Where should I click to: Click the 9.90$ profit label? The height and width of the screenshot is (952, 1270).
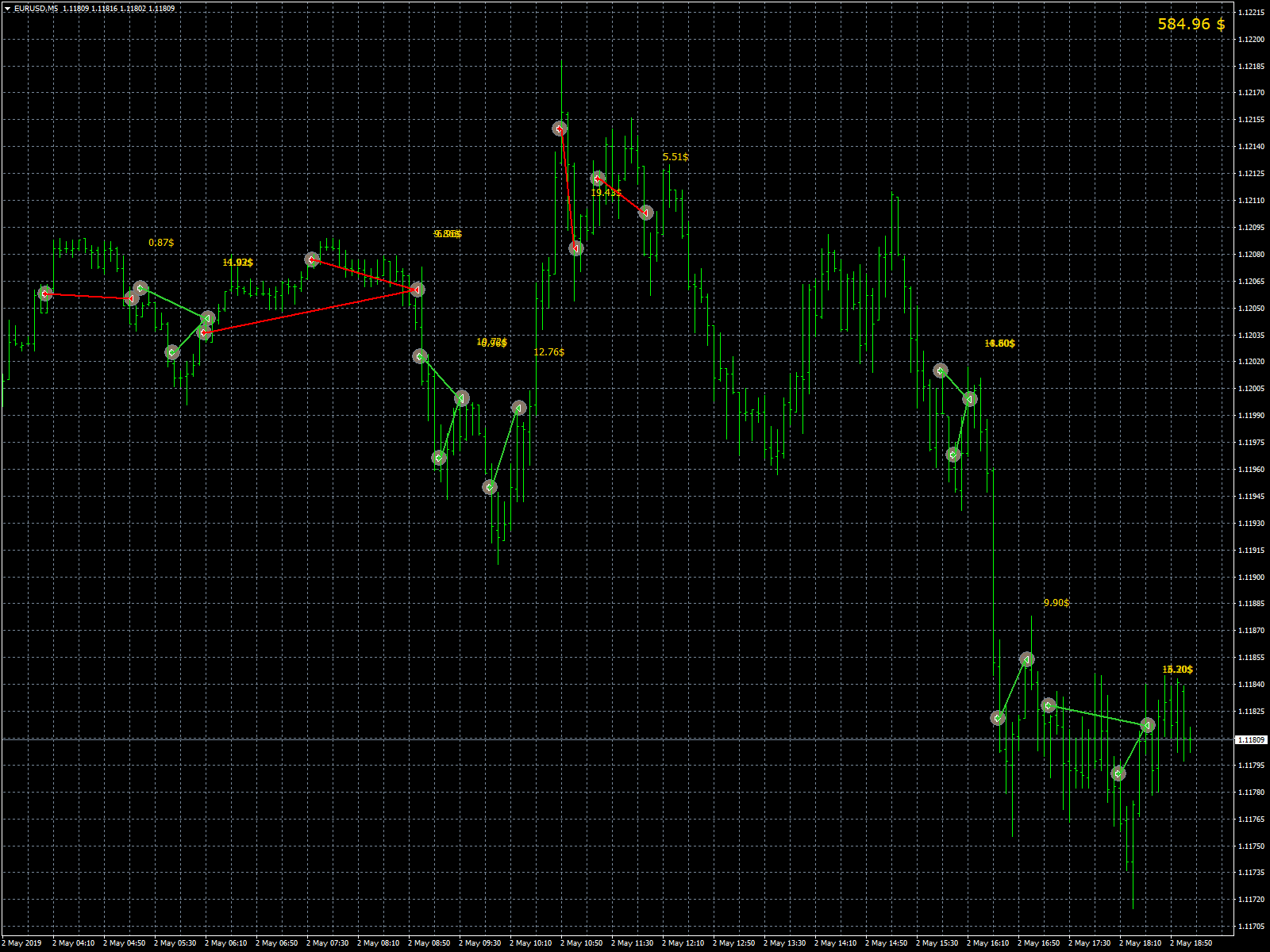[1056, 603]
